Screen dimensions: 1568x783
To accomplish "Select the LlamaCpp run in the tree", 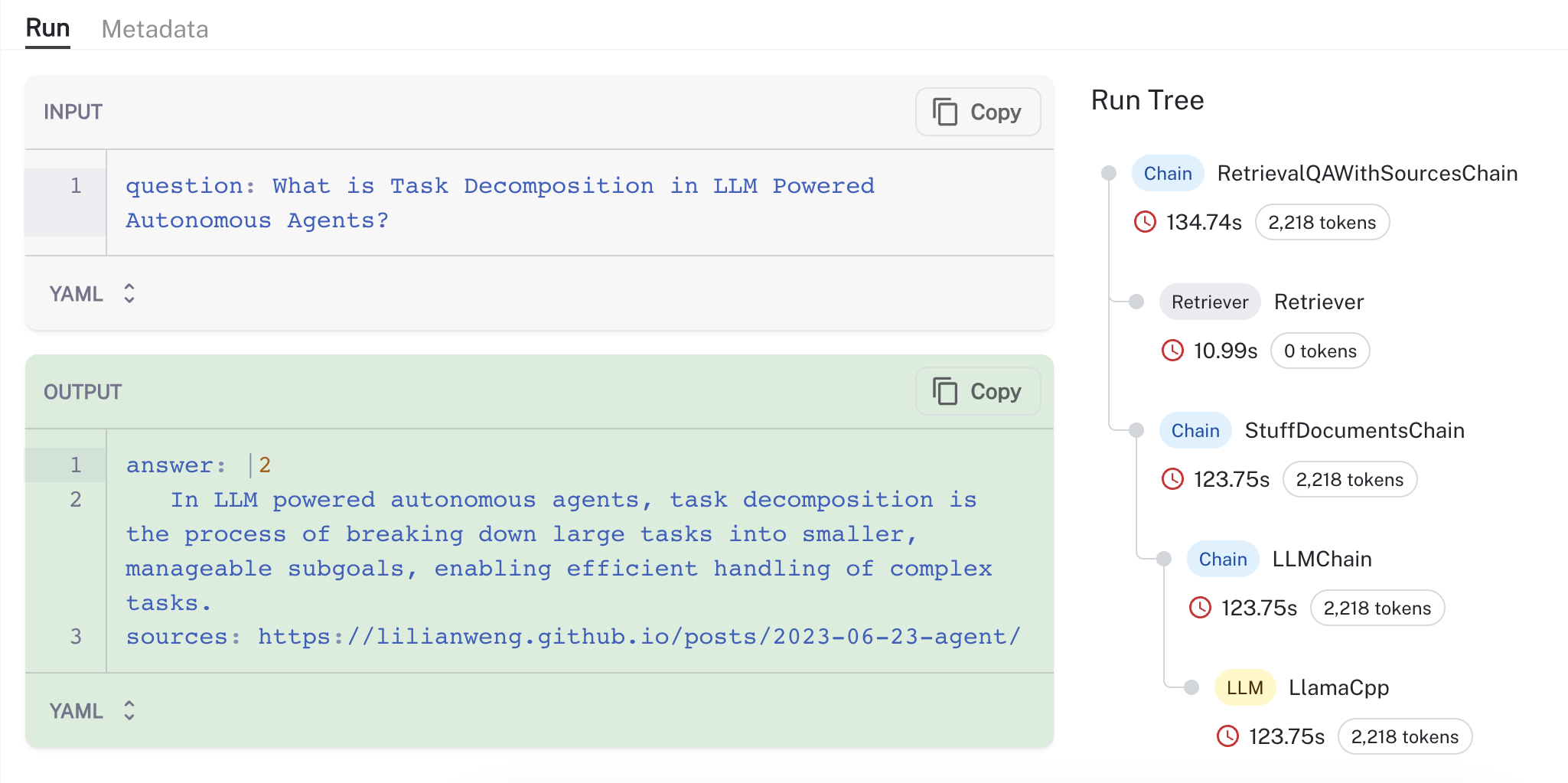I will pyautogui.click(x=1338, y=687).
